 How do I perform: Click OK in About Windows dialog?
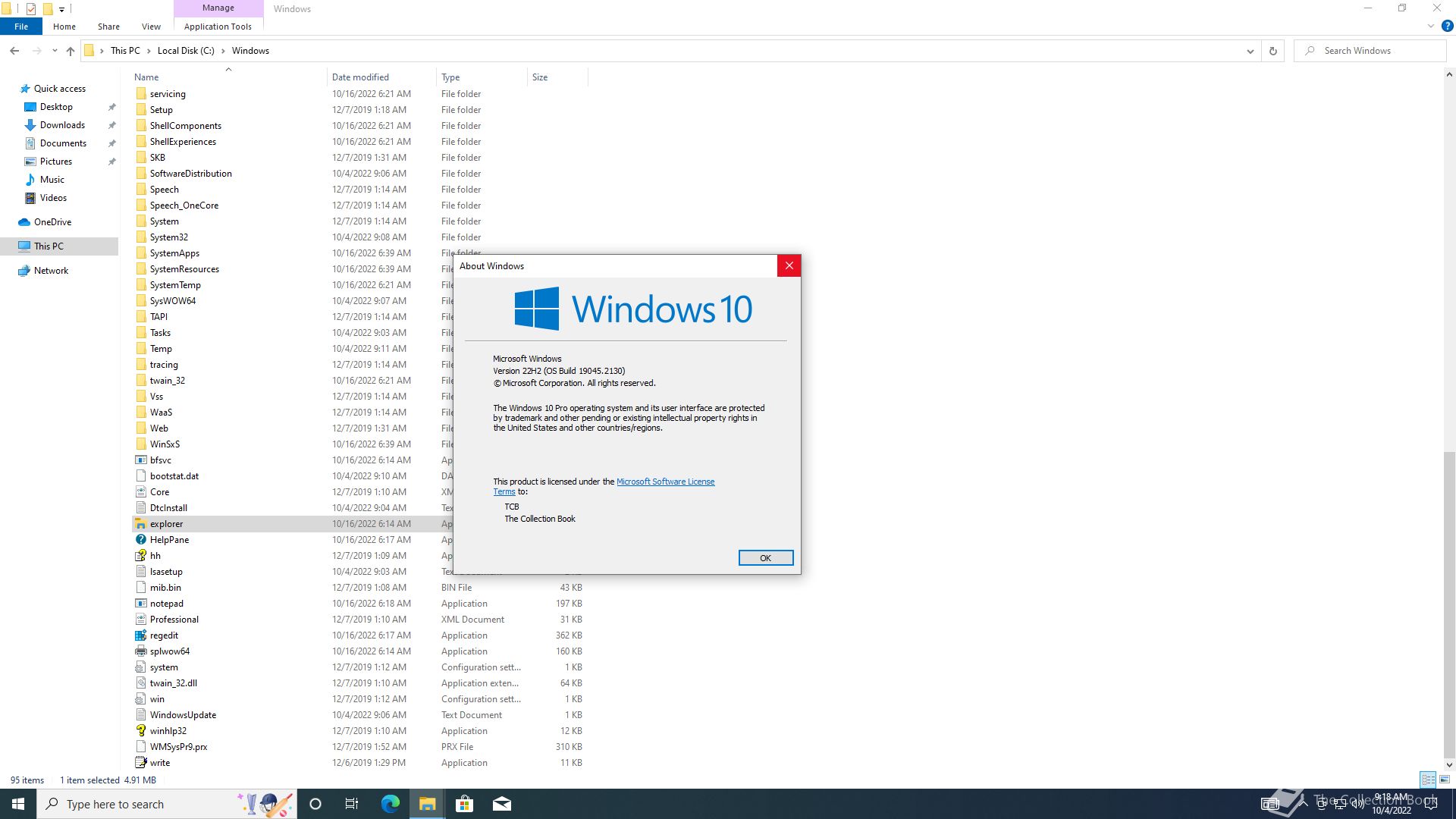click(766, 558)
